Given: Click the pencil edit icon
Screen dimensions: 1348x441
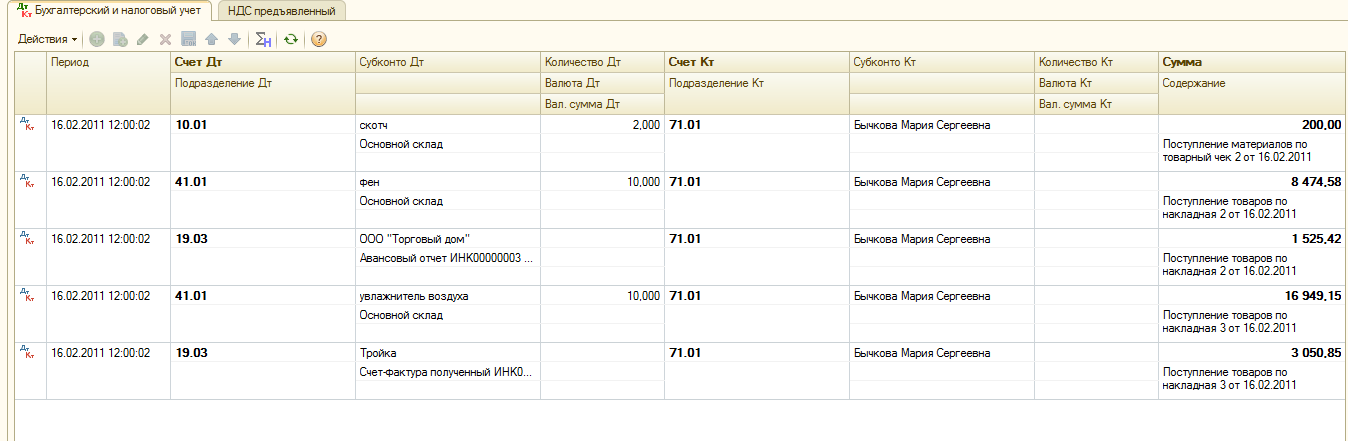Looking at the screenshot, I should point(143,39).
